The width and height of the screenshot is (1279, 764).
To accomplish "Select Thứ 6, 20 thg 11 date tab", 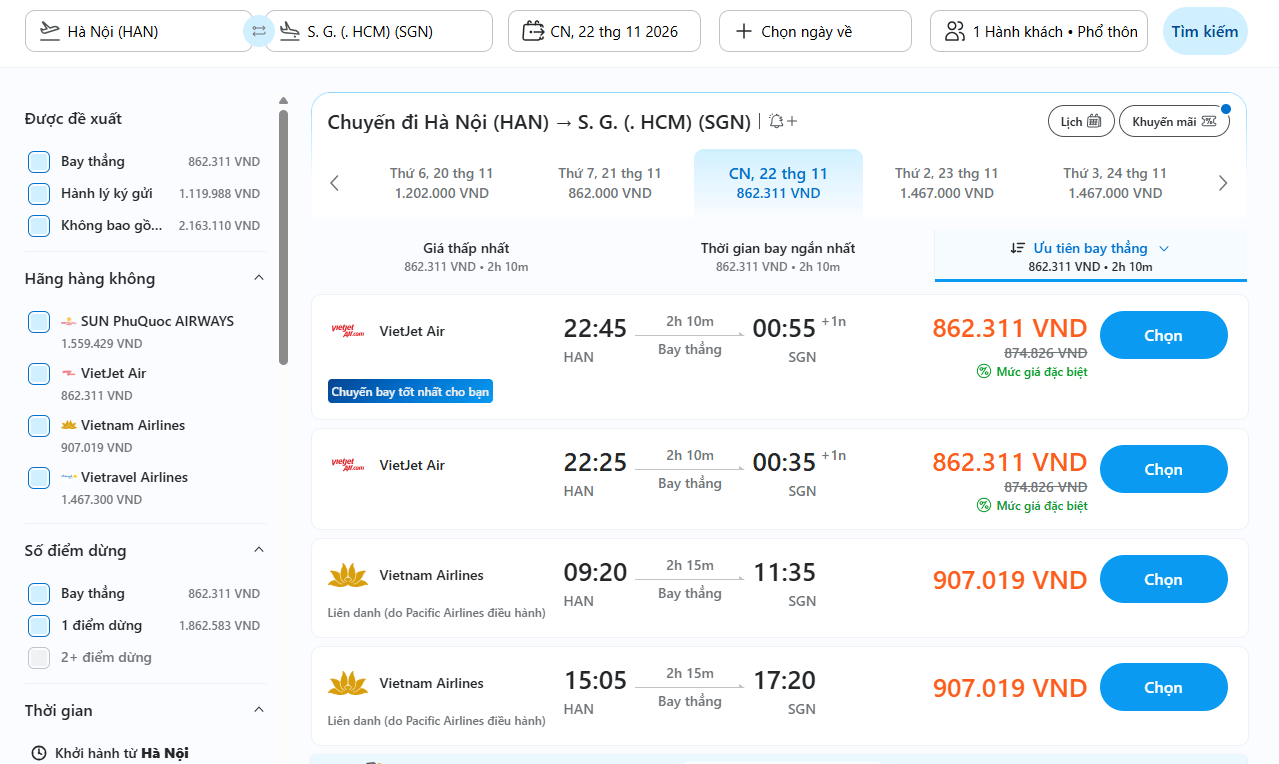I will tap(441, 183).
